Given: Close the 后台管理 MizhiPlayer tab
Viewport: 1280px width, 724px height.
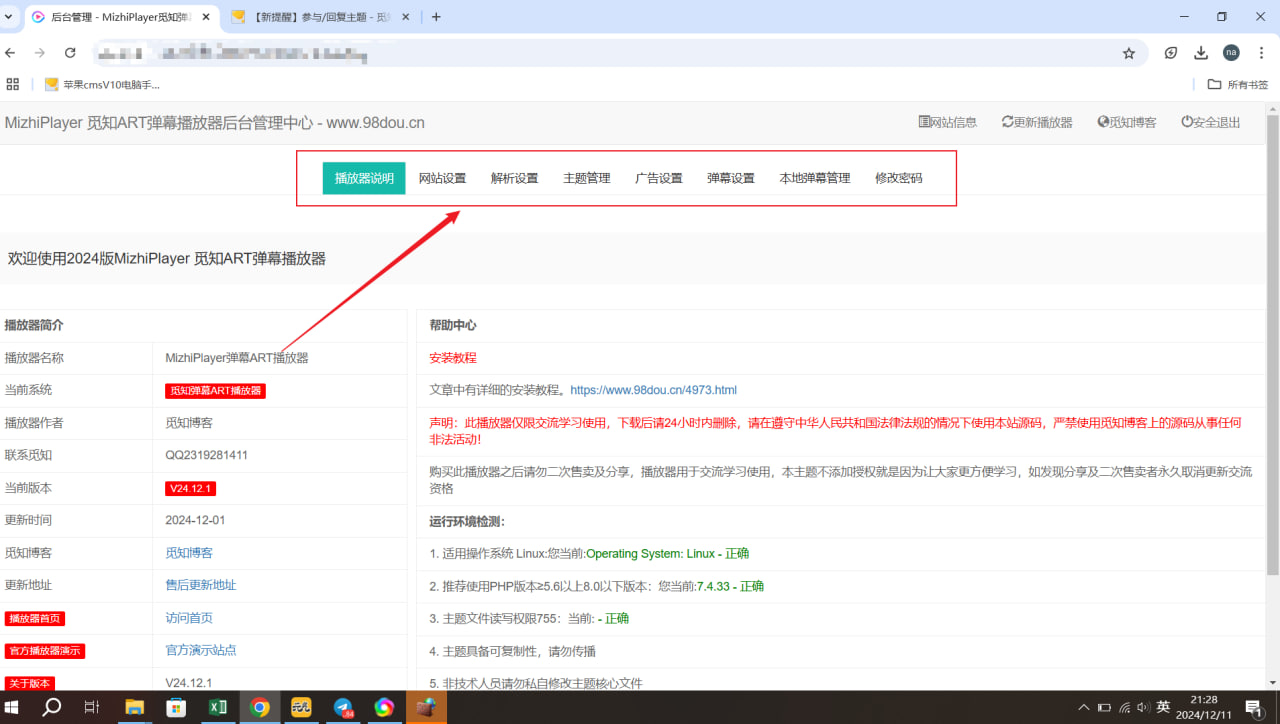Looking at the screenshot, I should click(205, 17).
